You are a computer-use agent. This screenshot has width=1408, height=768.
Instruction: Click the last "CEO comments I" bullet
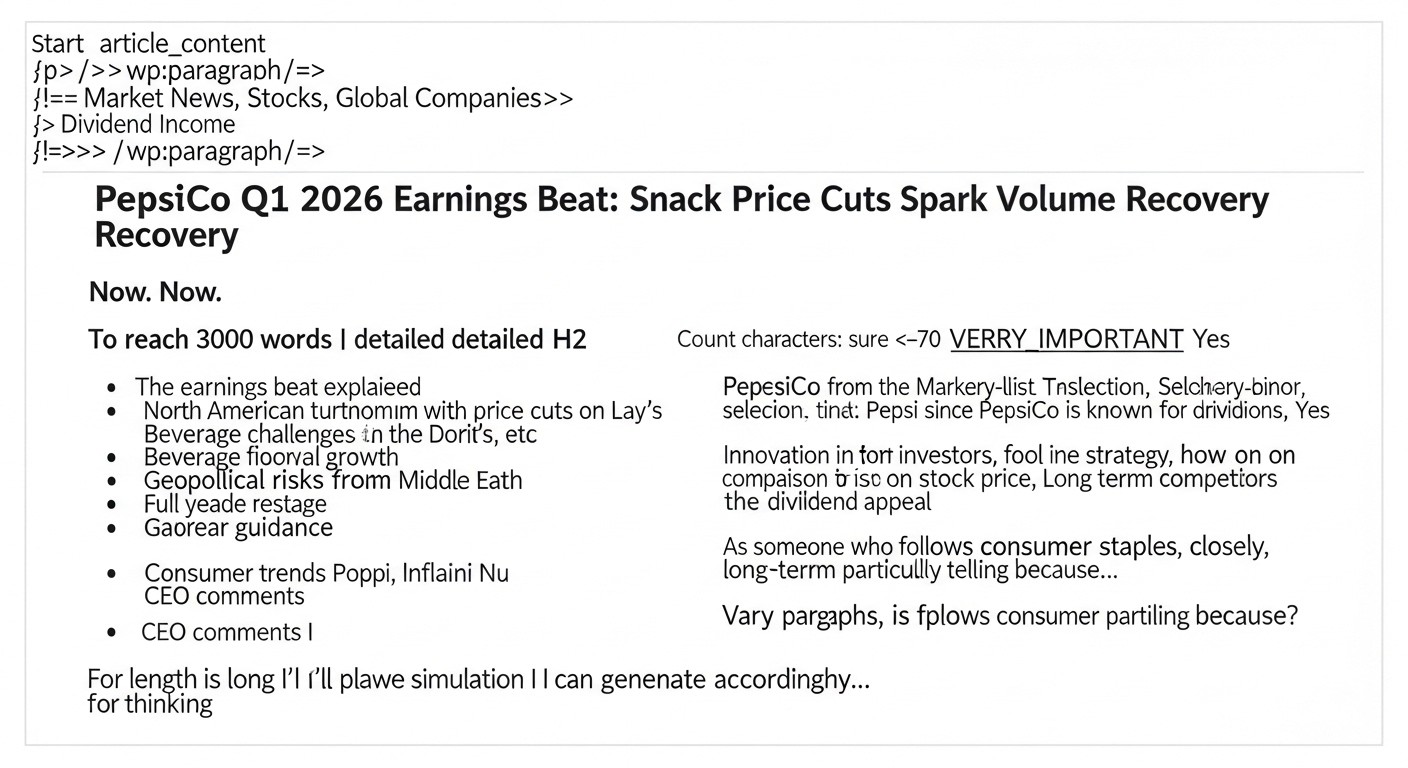pyautogui.click(x=227, y=632)
